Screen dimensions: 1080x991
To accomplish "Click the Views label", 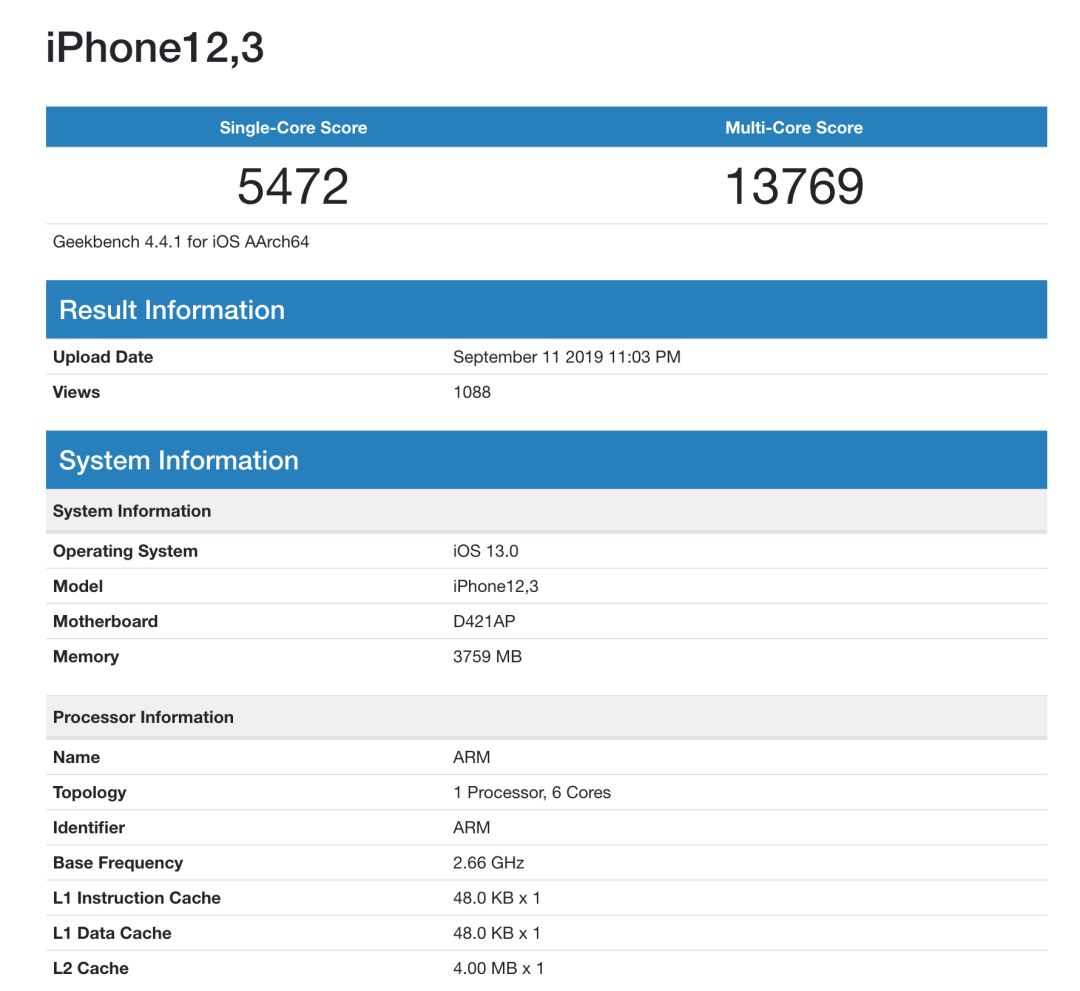I will pos(76,392).
